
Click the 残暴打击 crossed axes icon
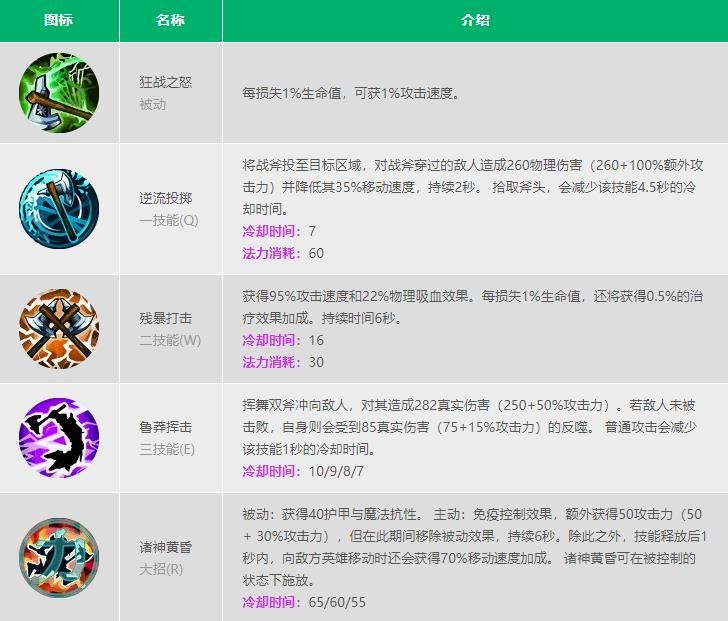pos(59,329)
